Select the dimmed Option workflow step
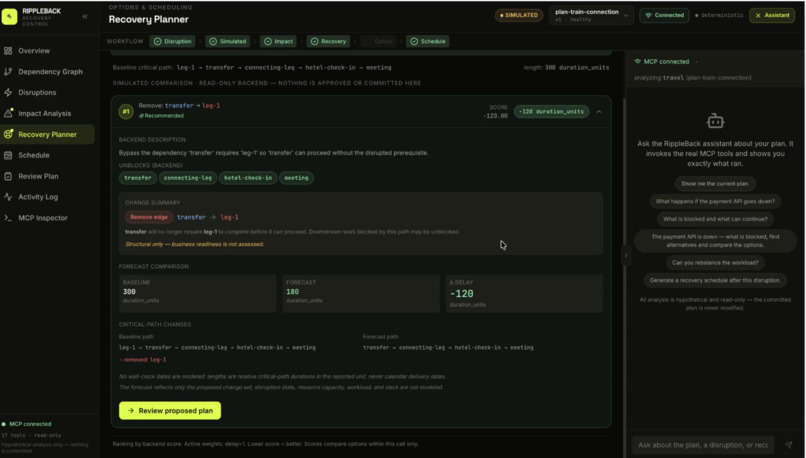Viewport: 806px width, 458px height. pyautogui.click(x=378, y=41)
